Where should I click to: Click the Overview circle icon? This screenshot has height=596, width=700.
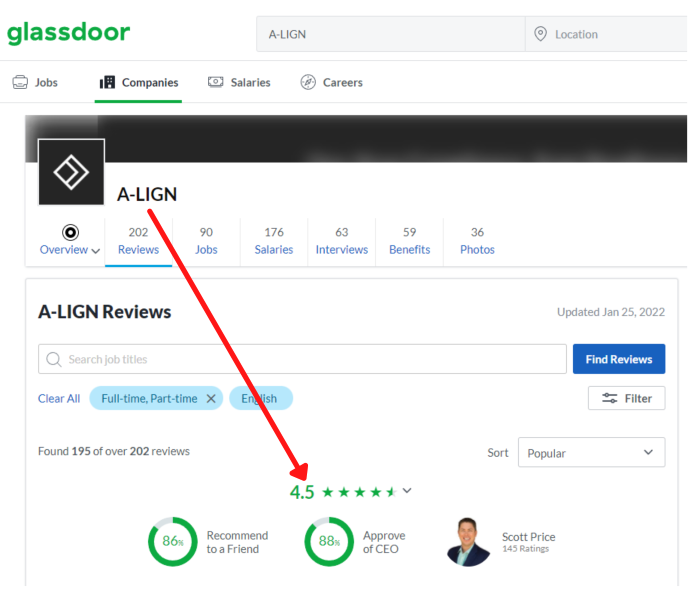tap(70, 232)
